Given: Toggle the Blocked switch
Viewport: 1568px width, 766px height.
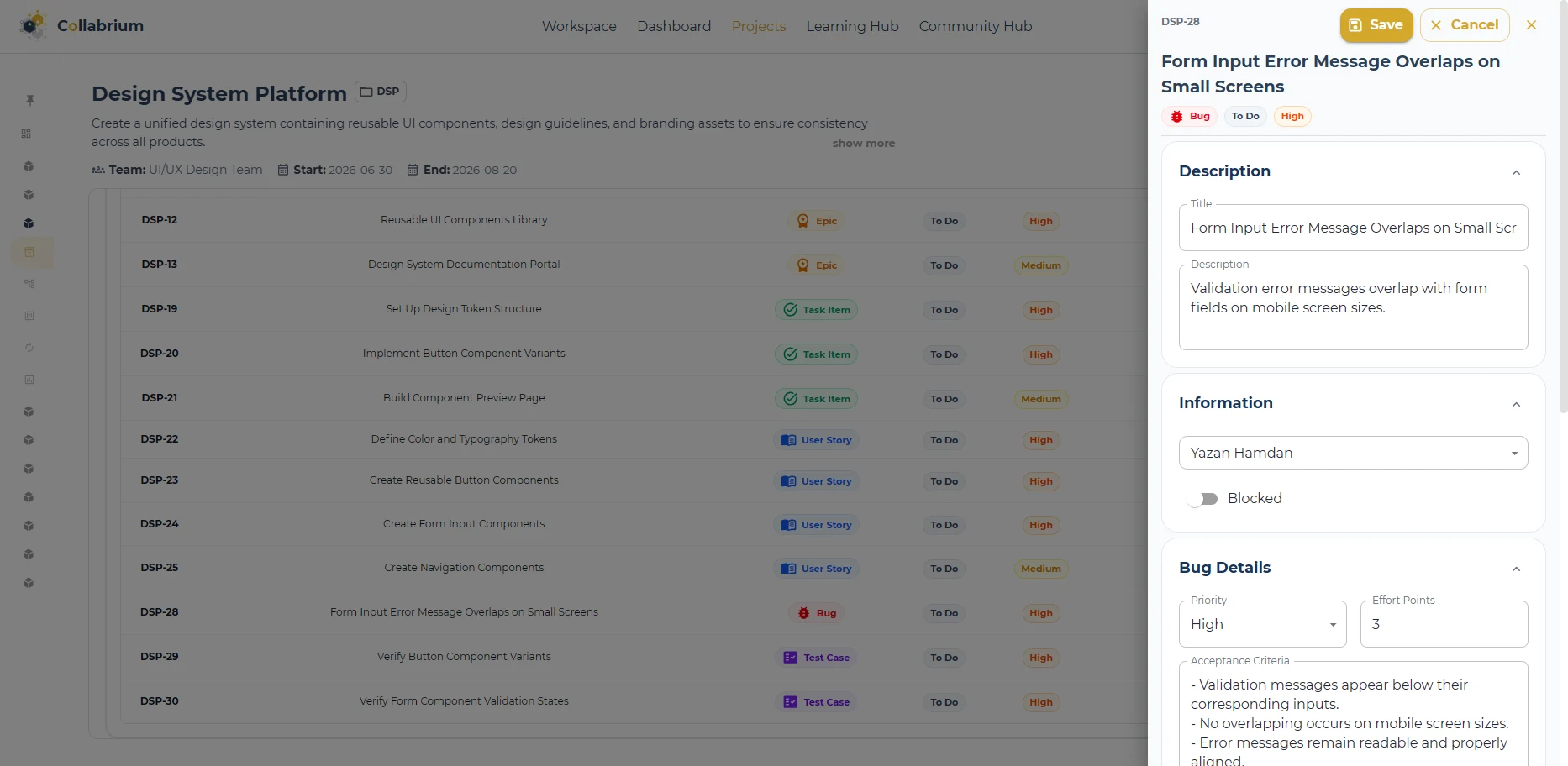Looking at the screenshot, I should (x=1202, y=499).
